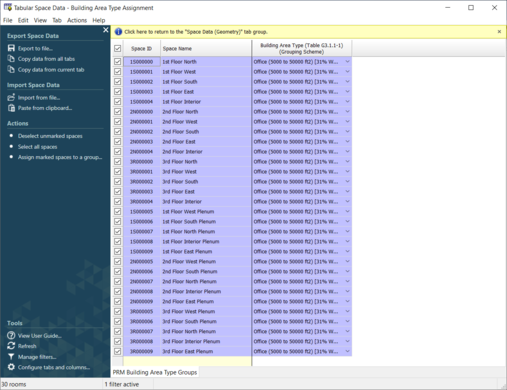Click the Refresh arrows icon

click(11, 346)
